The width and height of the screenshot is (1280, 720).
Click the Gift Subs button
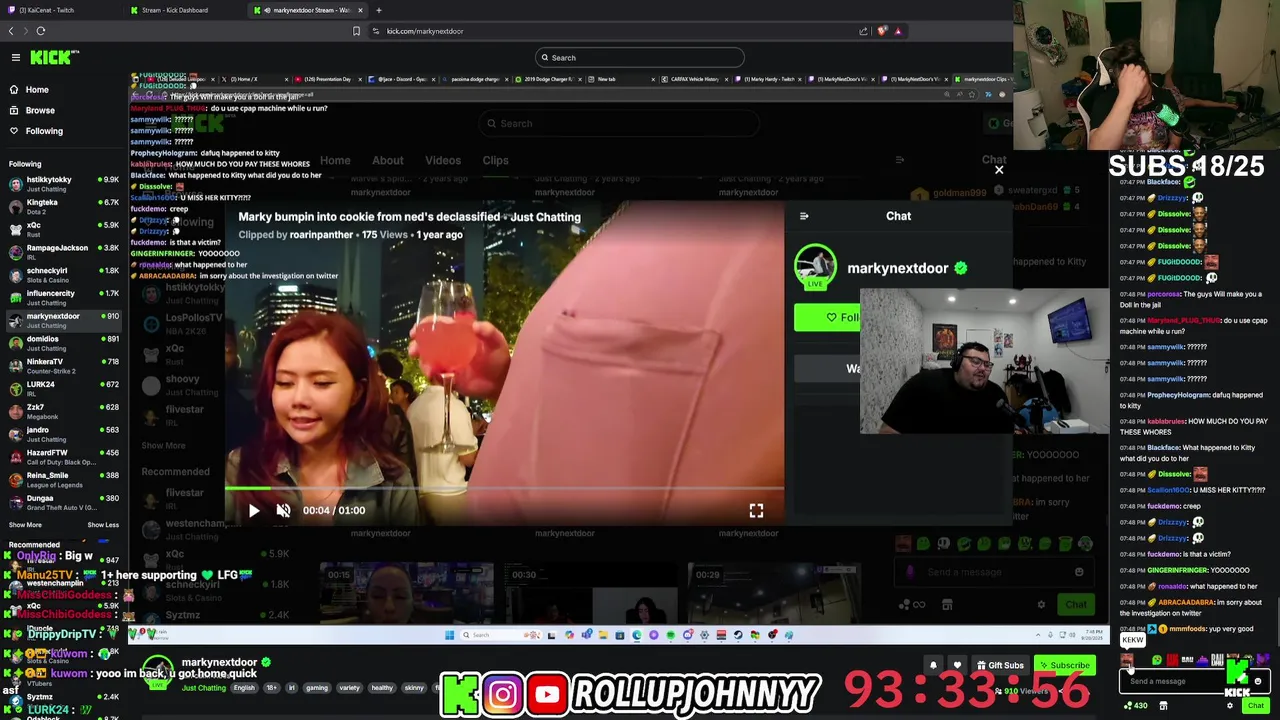pyautogui.click(x=1000, y=665)
